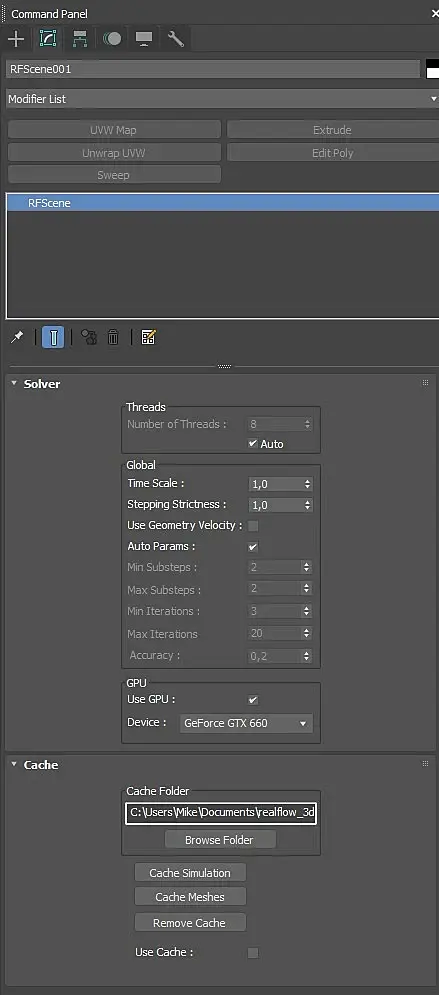Switch to the Modify panel icon
The width and height of the screenshot is (439, 995).
pyautogui.click(x=48, y=39)
